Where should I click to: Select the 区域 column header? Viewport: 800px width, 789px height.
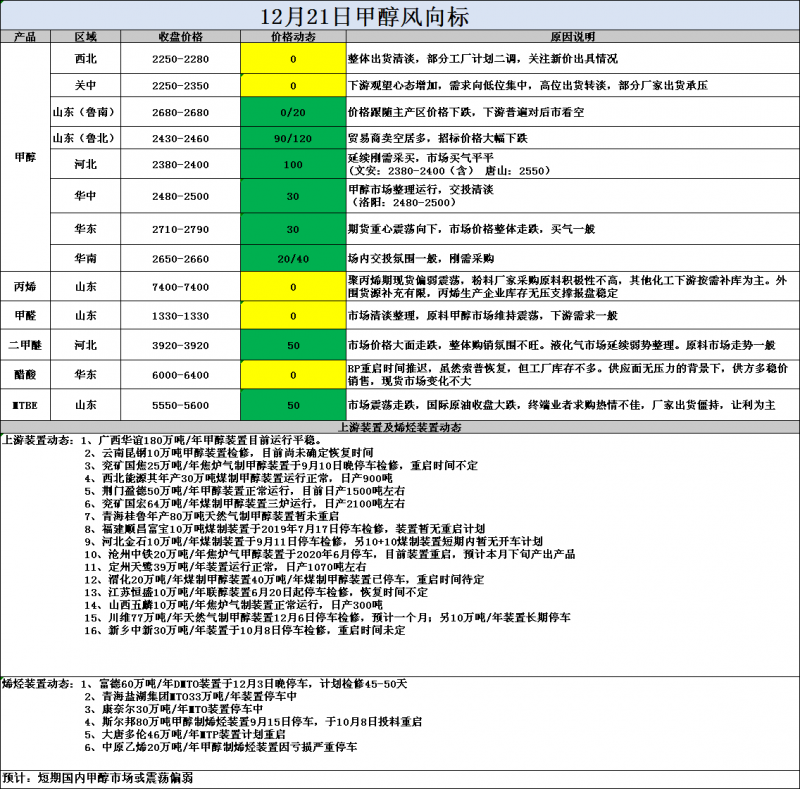(85, 37)
